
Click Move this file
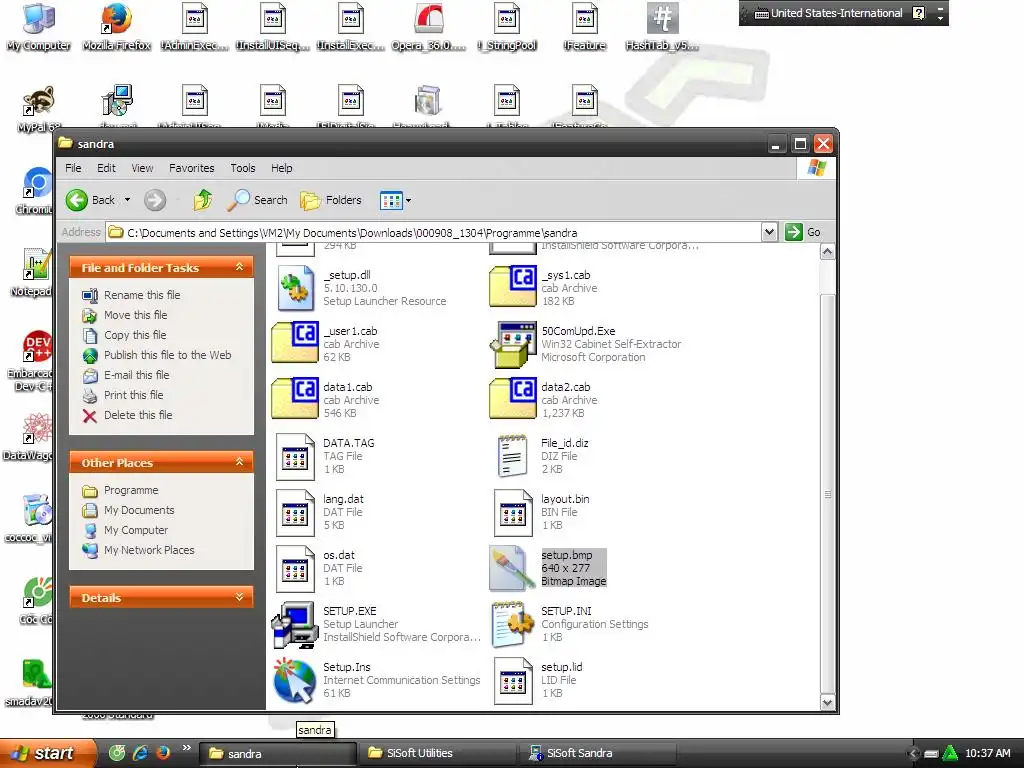click(x=135, y=315)
